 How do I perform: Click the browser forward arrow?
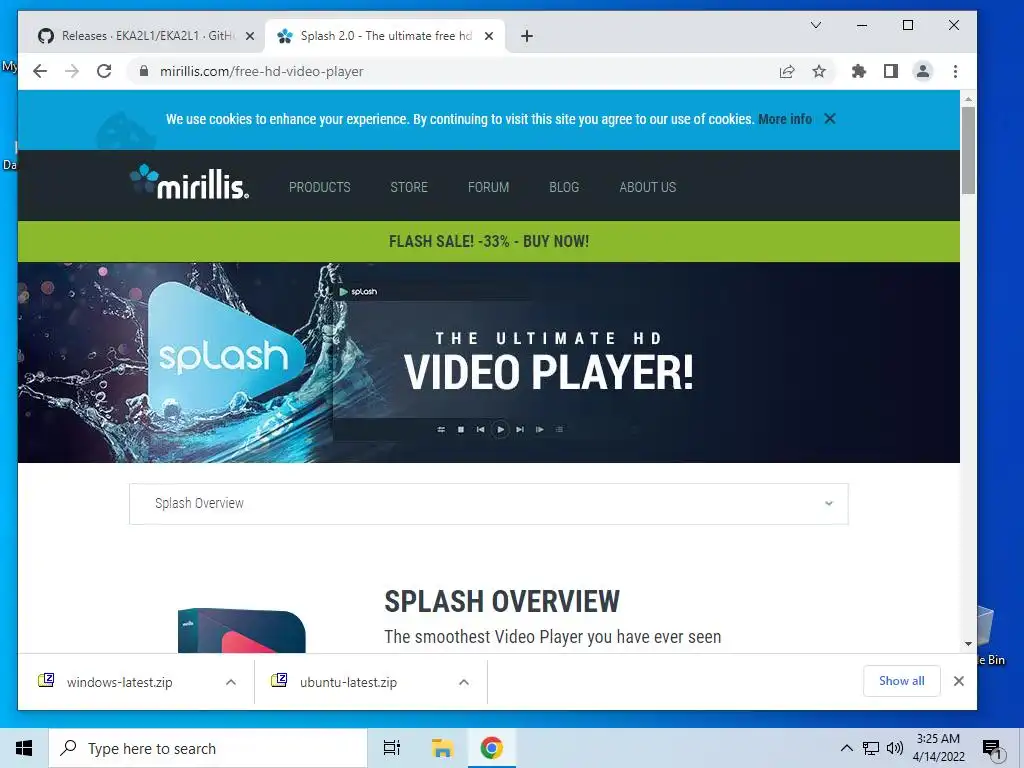click(72, 71)
